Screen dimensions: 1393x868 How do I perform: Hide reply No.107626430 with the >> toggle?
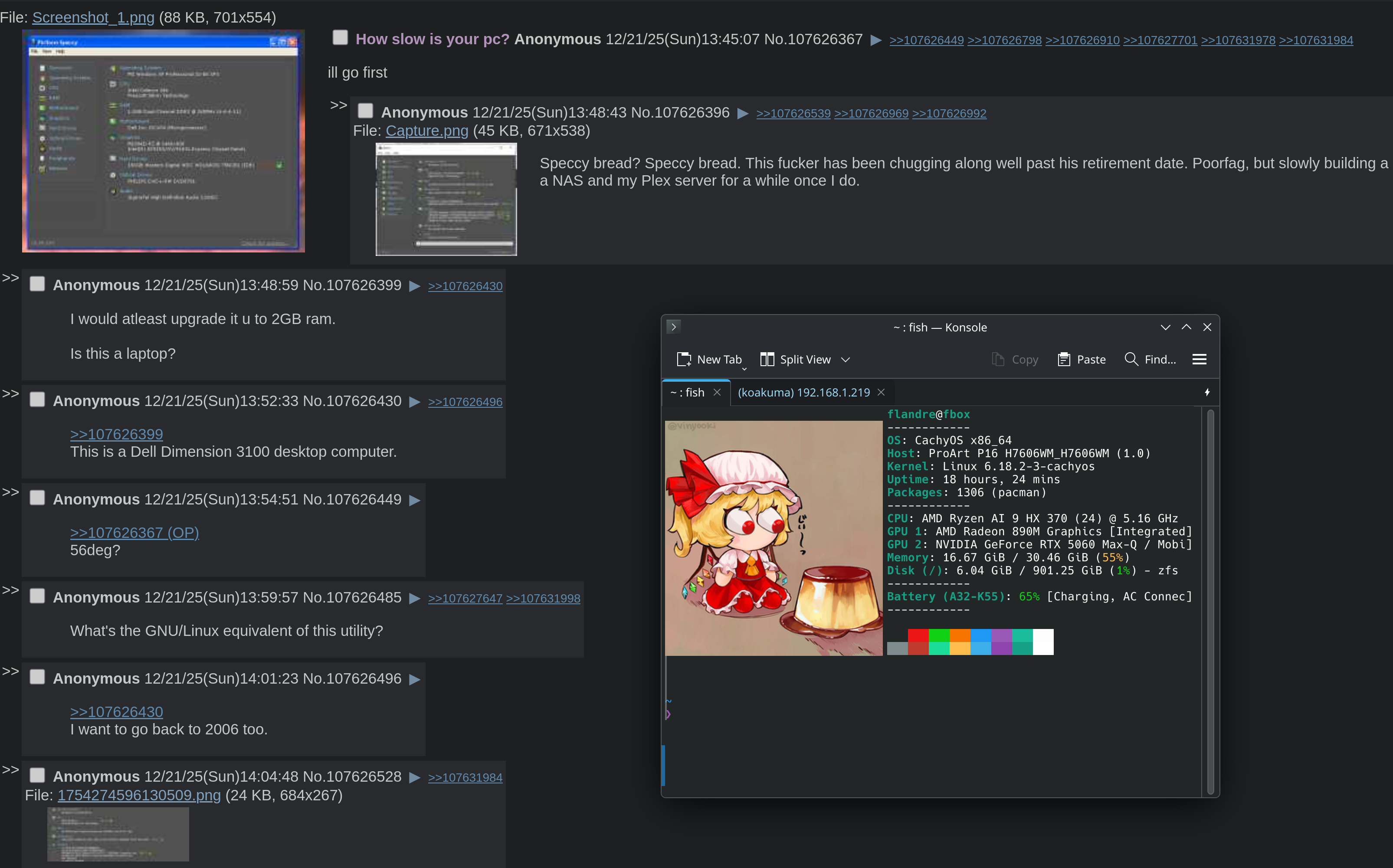pyautogui.click(x=10, y=394)
